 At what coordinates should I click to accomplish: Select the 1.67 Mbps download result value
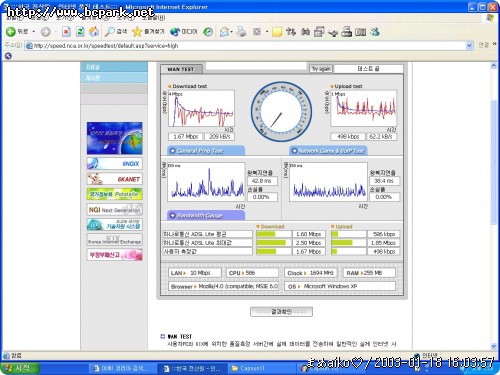point(186,137)
